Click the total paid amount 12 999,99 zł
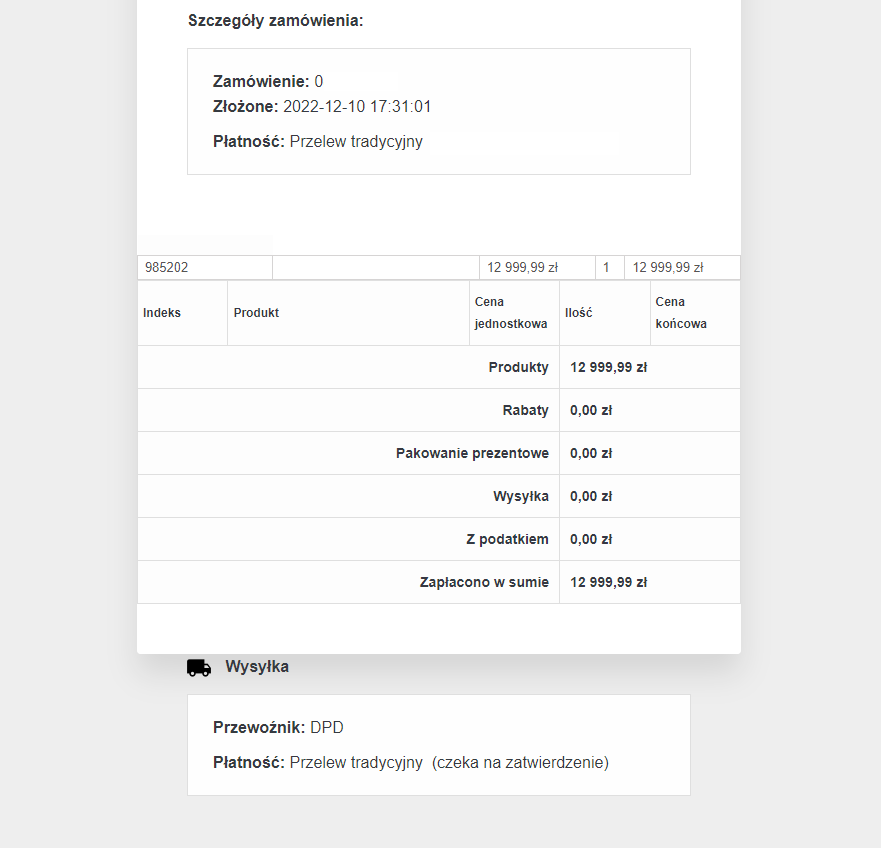Image resolution: width=881 pixels, height=848 pixels. 608,582
